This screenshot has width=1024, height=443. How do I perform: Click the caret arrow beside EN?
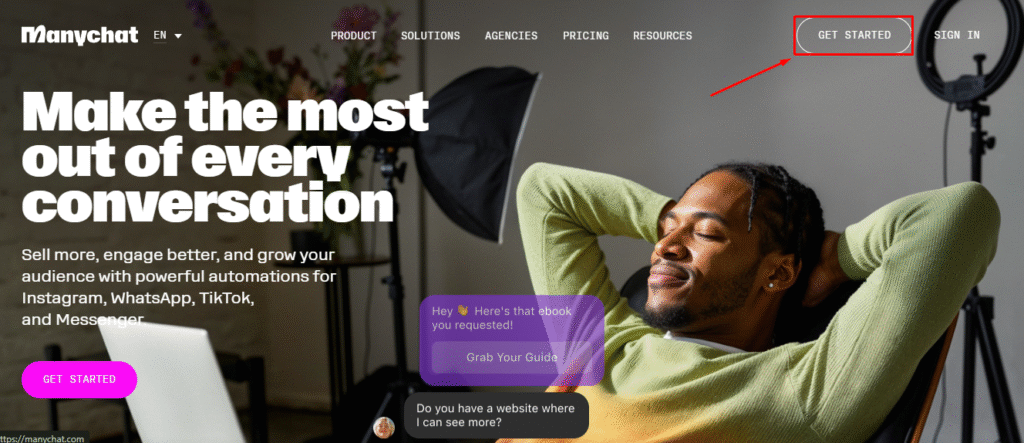(178, 36)
